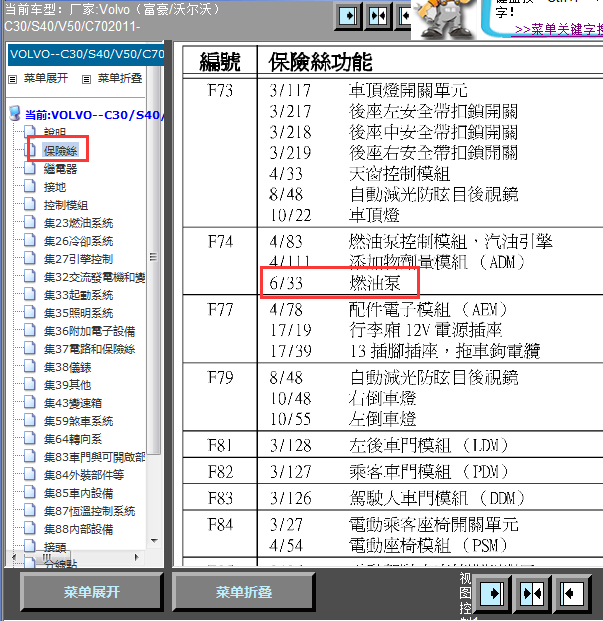Click the F73 fuse number cell
603x621 pixels.
220,91
